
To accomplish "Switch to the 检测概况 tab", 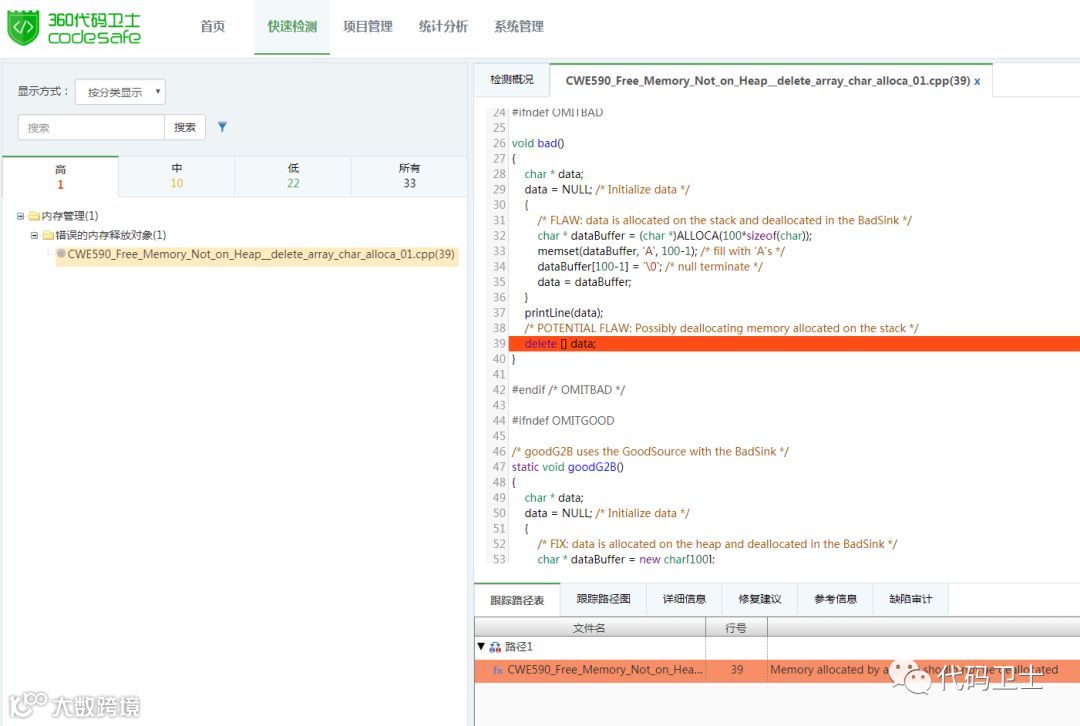I will (x=512, y=80).
